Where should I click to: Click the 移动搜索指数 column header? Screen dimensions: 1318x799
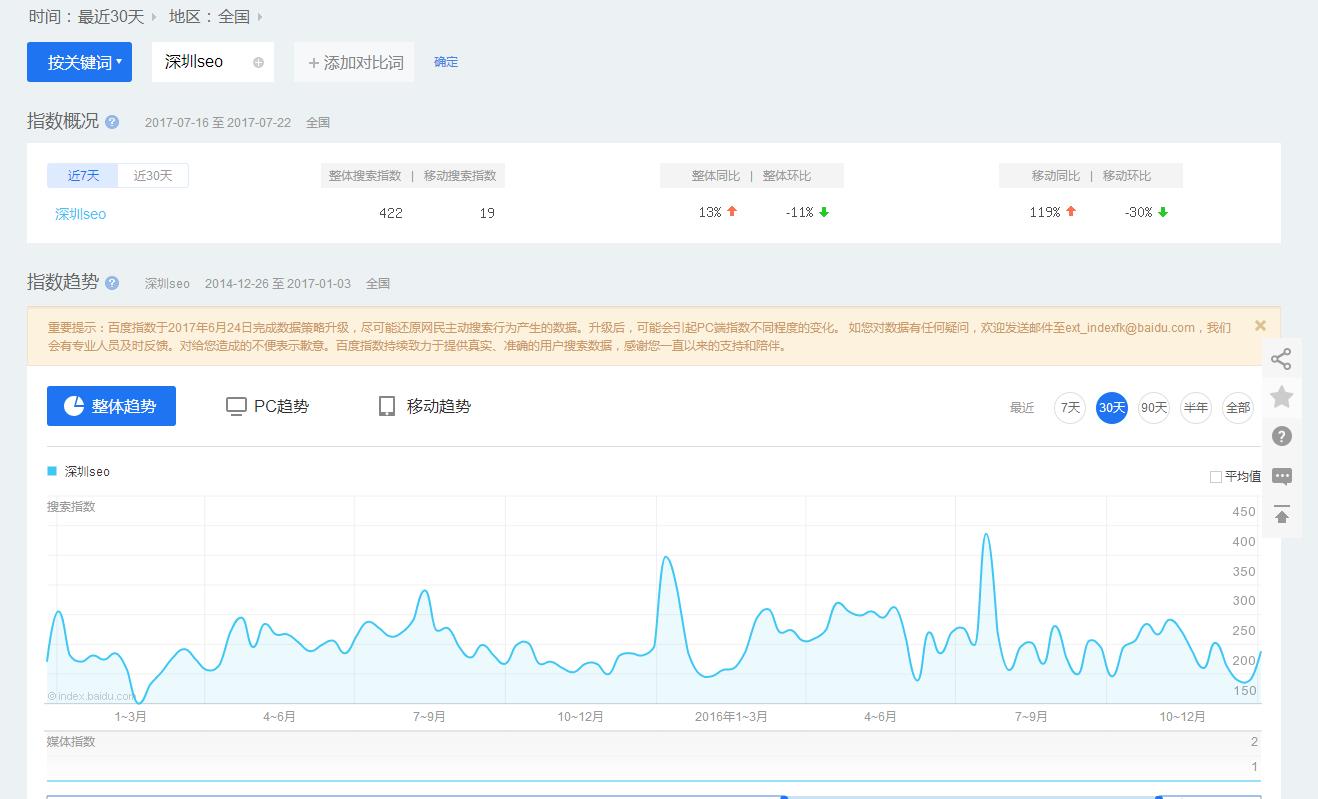click(460, 176)
